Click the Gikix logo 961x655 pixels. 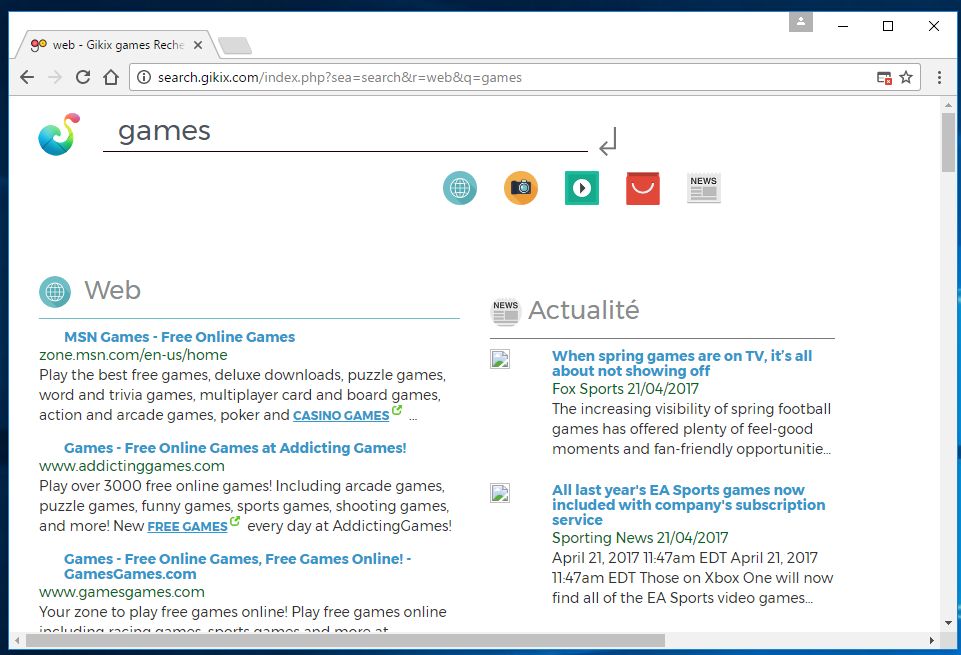pos(59,134)
